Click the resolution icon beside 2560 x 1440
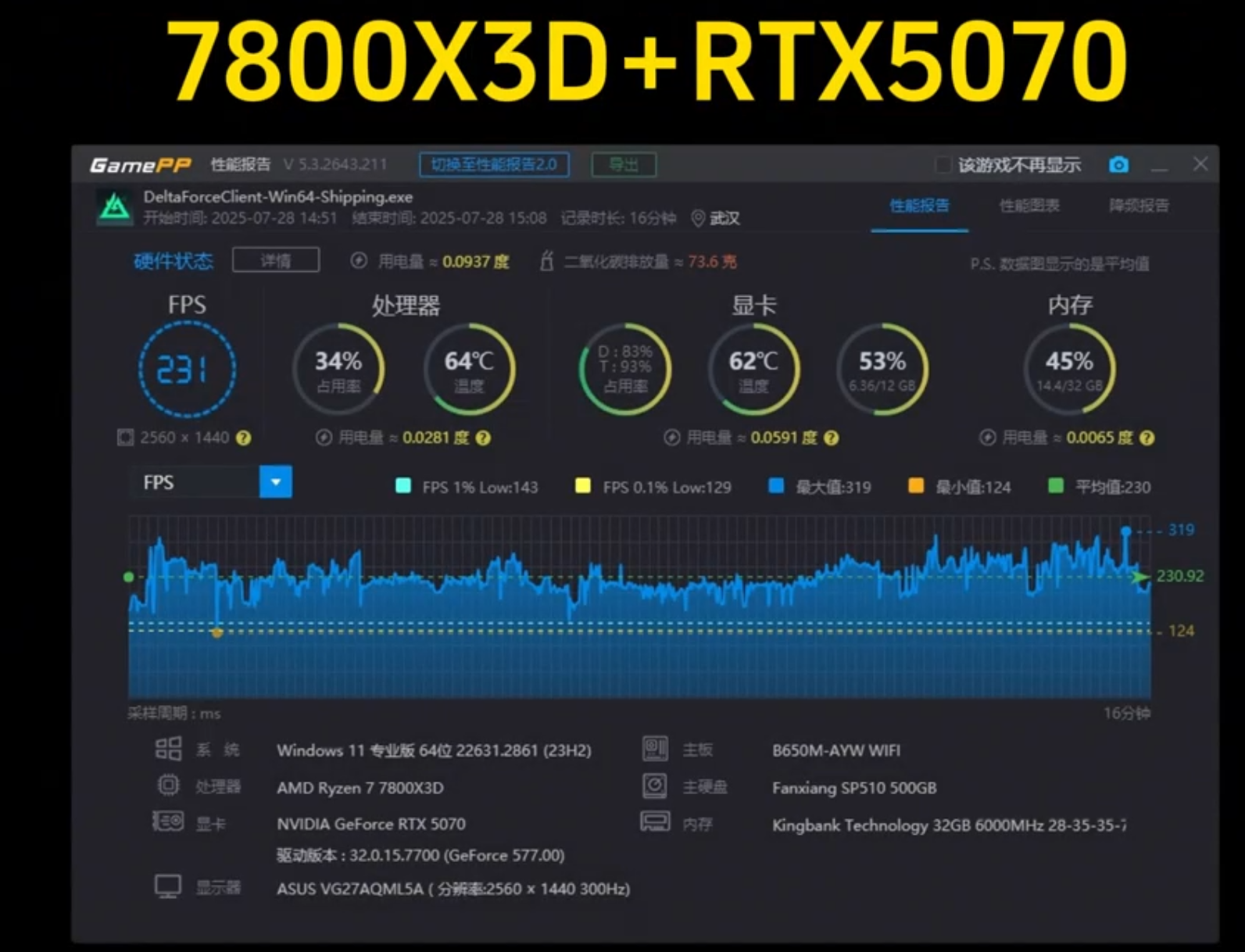The height and width of the screenshot is (952, 1245). (x=125, y=437)
